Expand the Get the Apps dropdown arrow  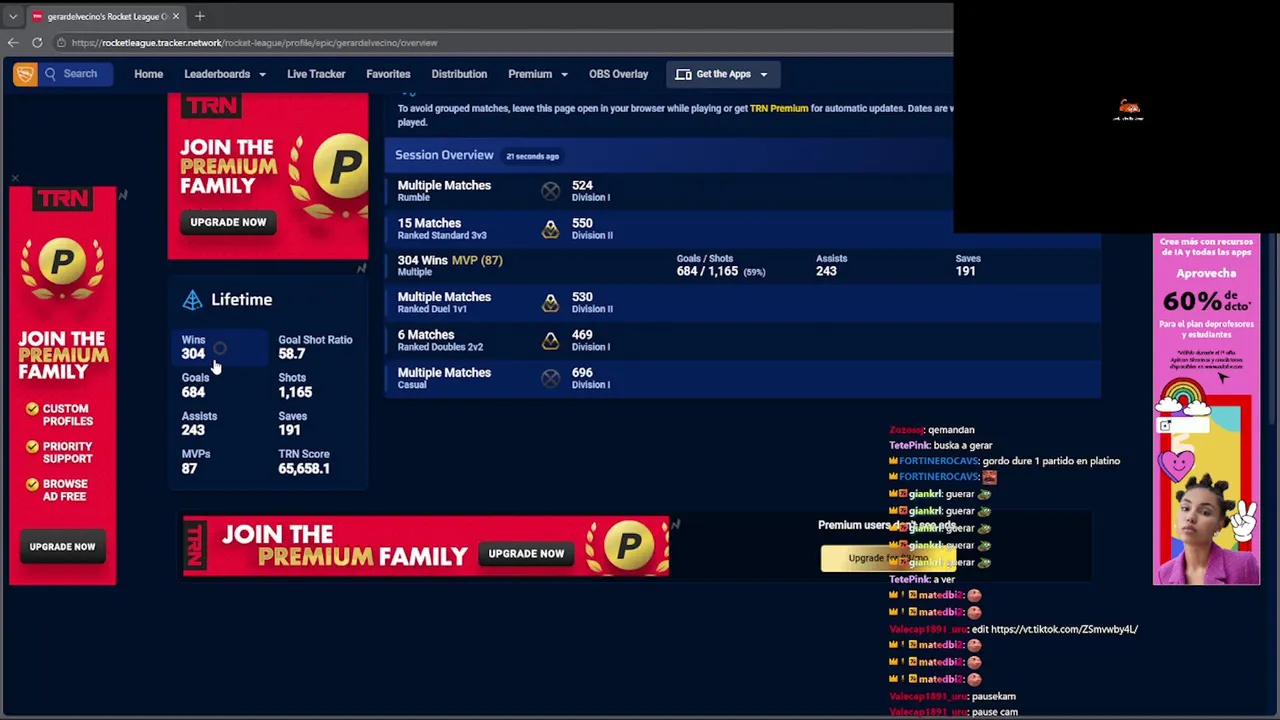click(763, 74)
